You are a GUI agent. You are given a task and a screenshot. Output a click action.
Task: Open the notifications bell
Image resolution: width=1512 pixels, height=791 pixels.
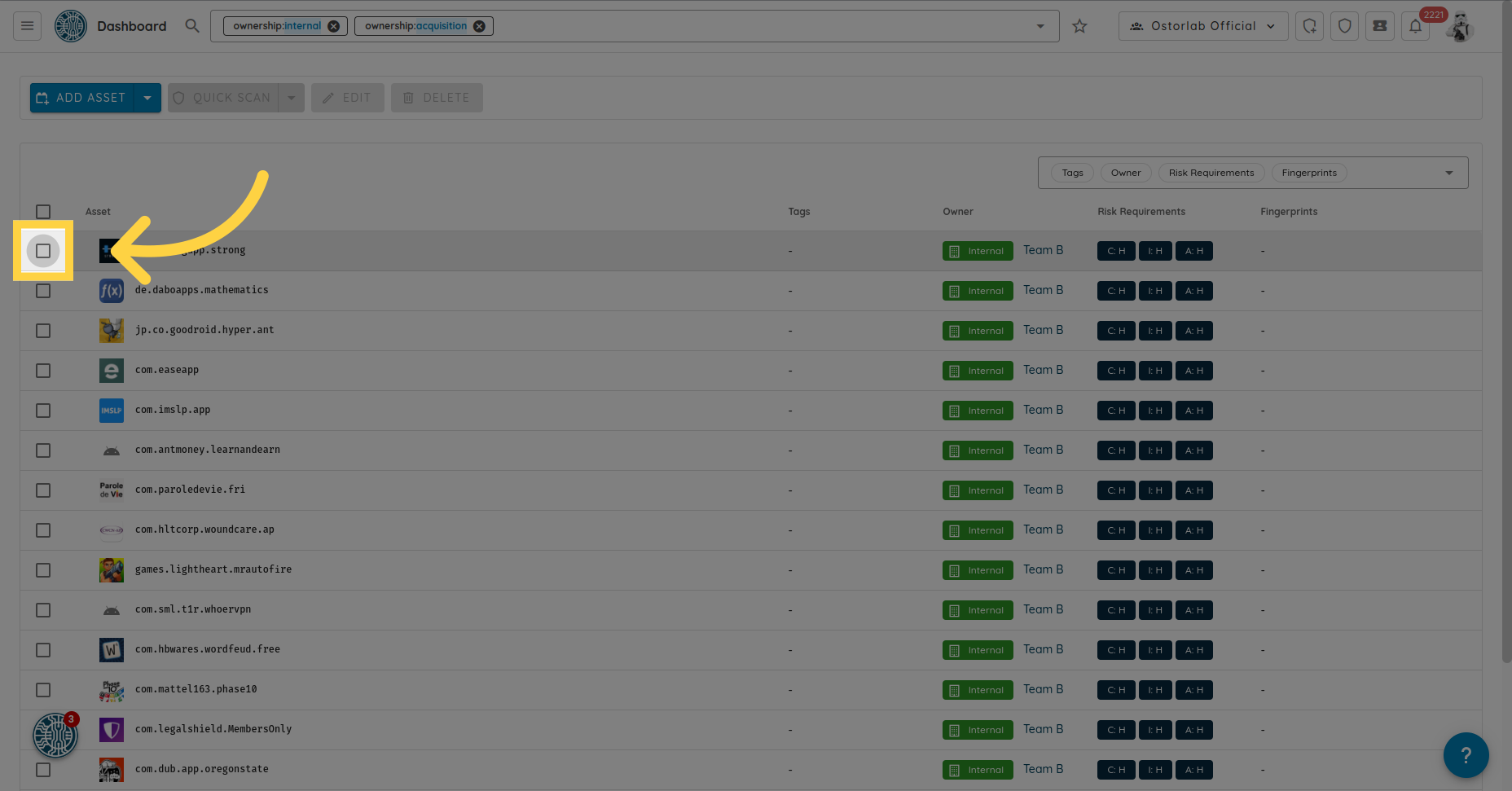click(x=1415, y=26)
